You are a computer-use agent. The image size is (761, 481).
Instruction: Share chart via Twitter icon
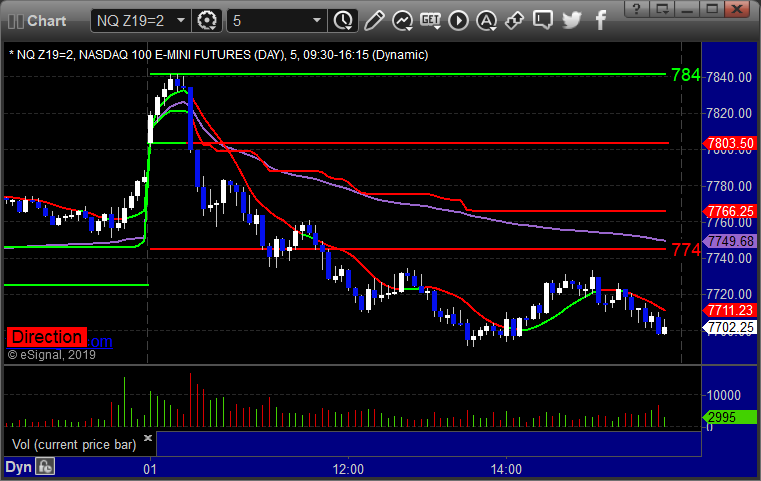coord(572,21)
